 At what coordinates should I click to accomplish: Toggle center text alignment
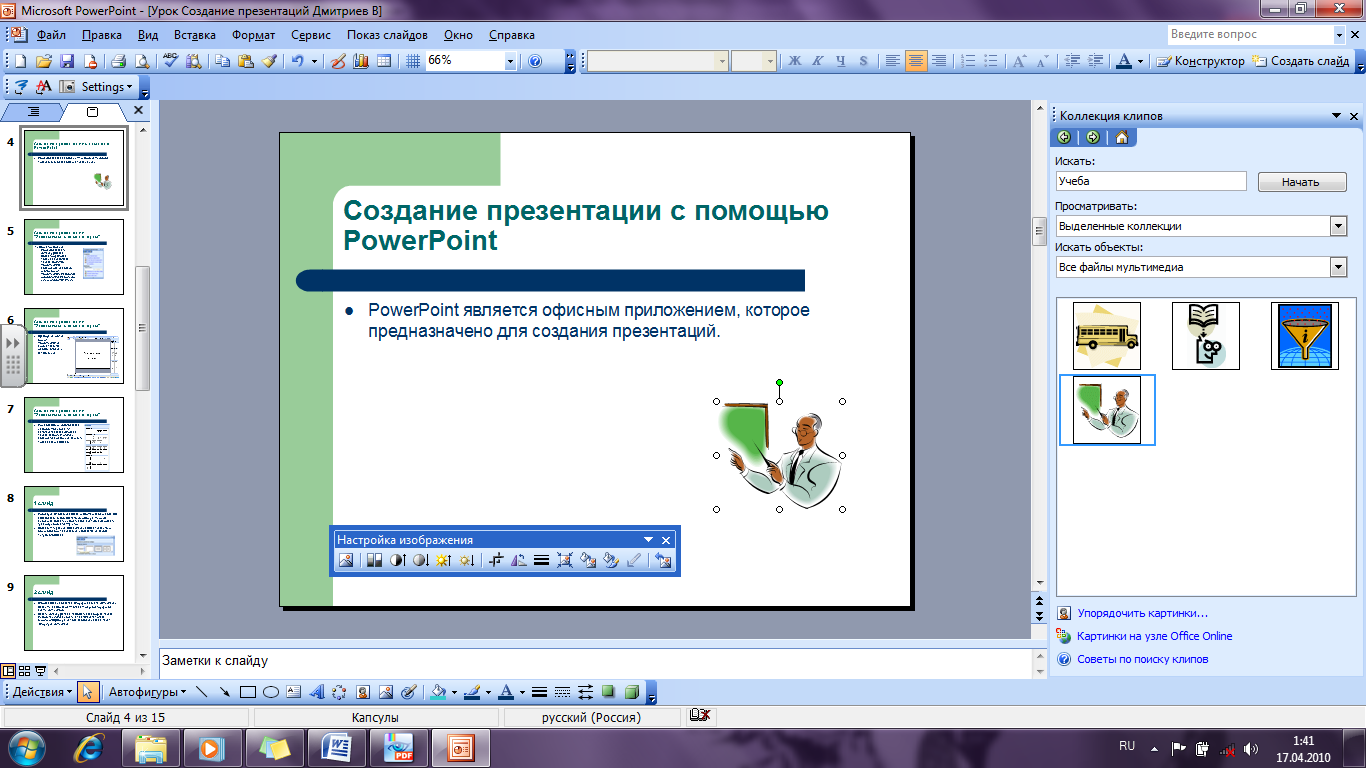[916, 61]
